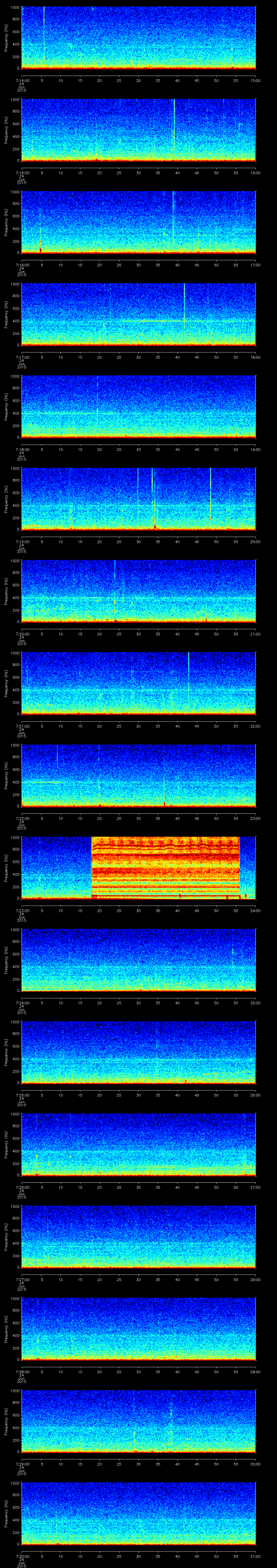Screen dimensions: 277x1568
Task: Click the spike near 42 seconds in 7:17:00 spectrogram
Action: pyautogui.click(x=184, y=306)
